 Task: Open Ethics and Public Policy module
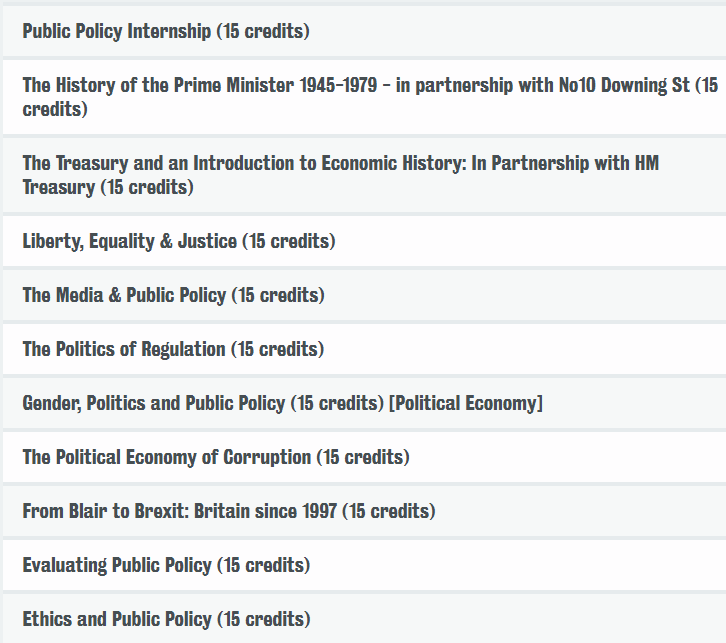tap(364, 619)
